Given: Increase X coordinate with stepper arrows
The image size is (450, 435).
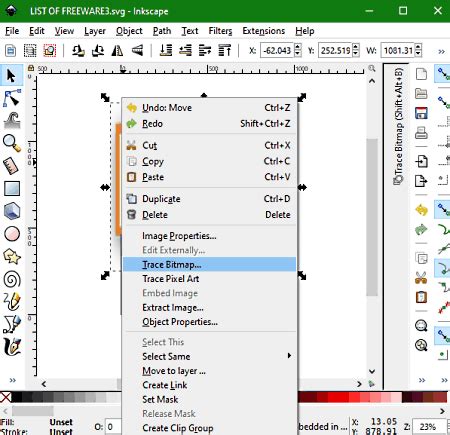Looking at the screenshot, I should tap(298, 47).
